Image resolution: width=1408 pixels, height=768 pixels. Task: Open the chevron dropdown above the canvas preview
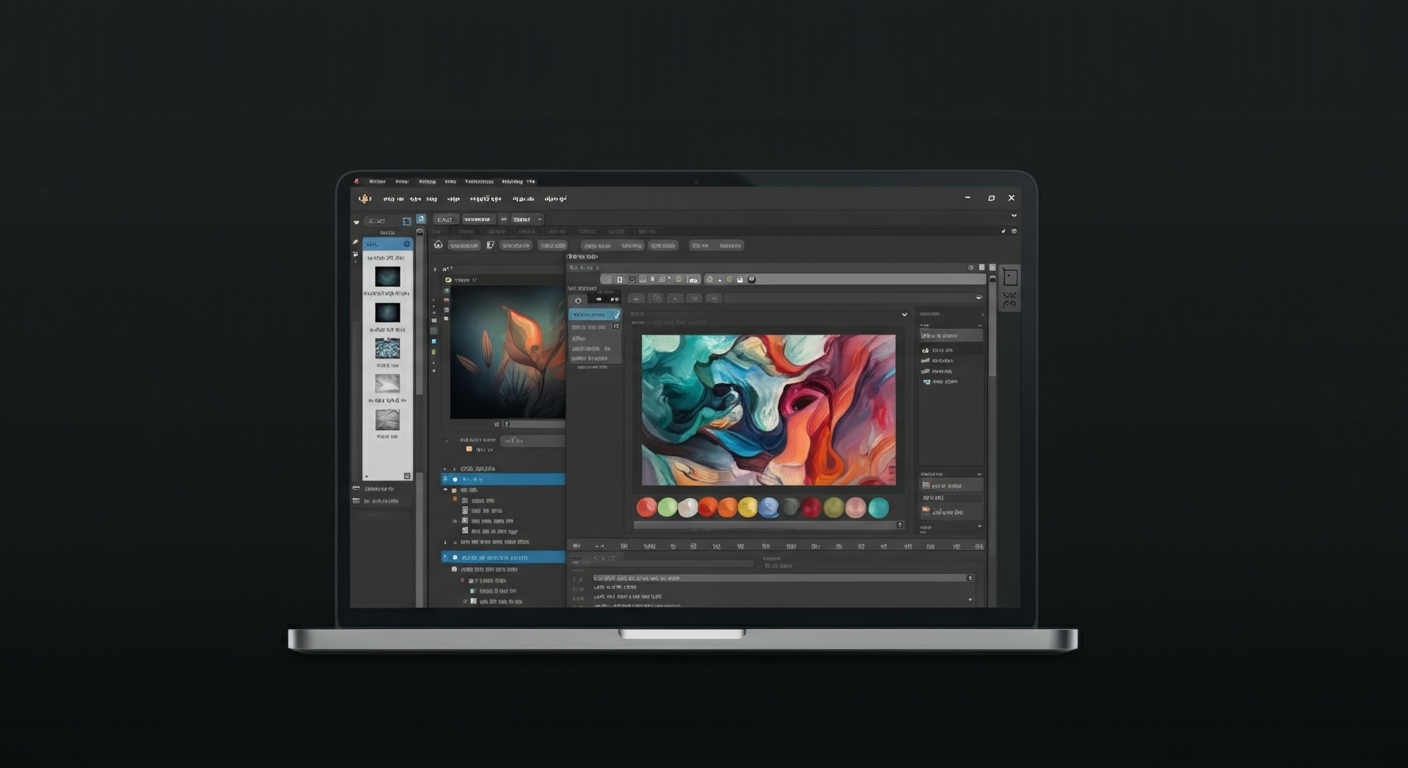coord(905,314)
